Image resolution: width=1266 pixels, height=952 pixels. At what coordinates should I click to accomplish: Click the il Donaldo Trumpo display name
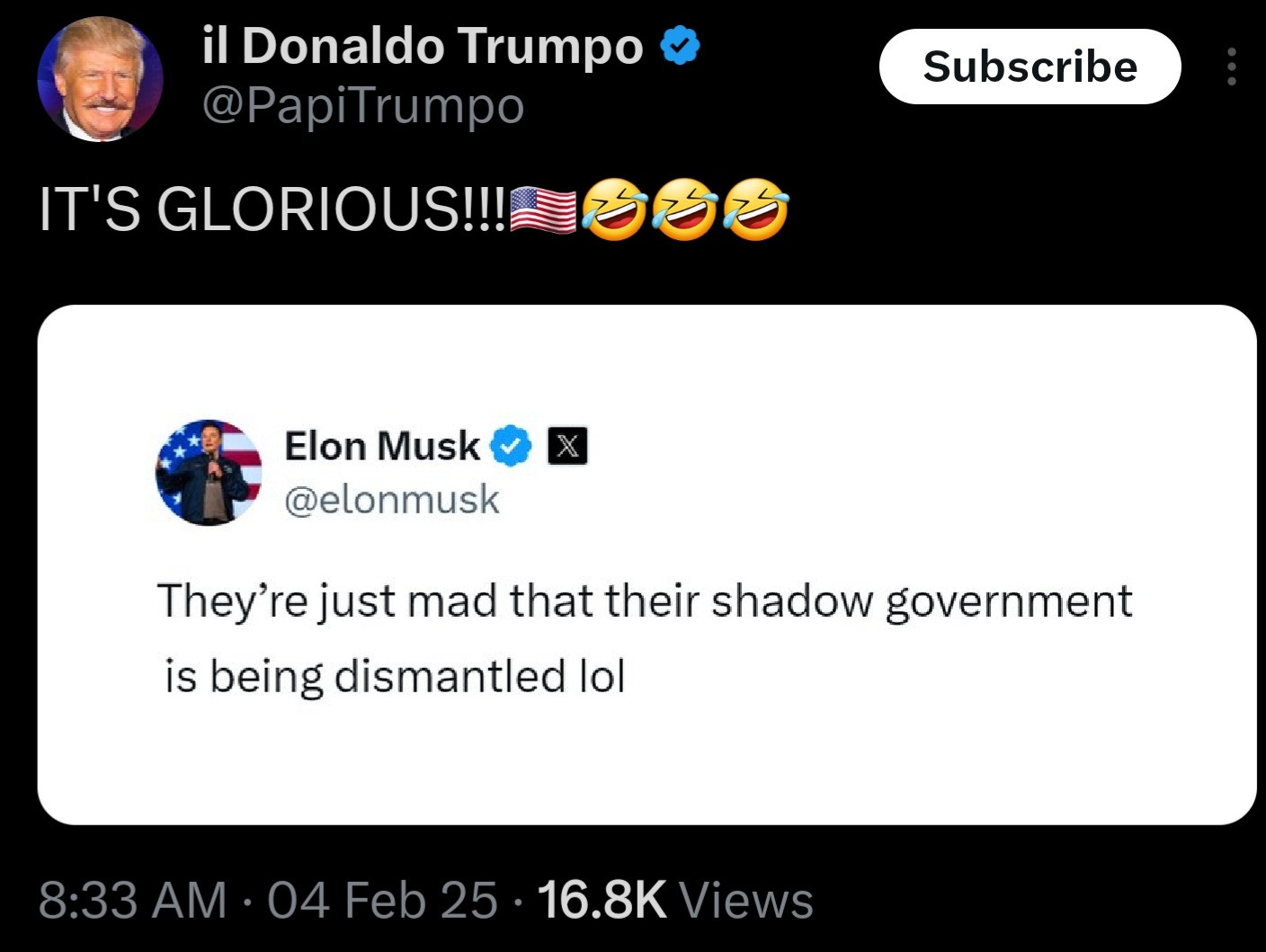[423, 45]
